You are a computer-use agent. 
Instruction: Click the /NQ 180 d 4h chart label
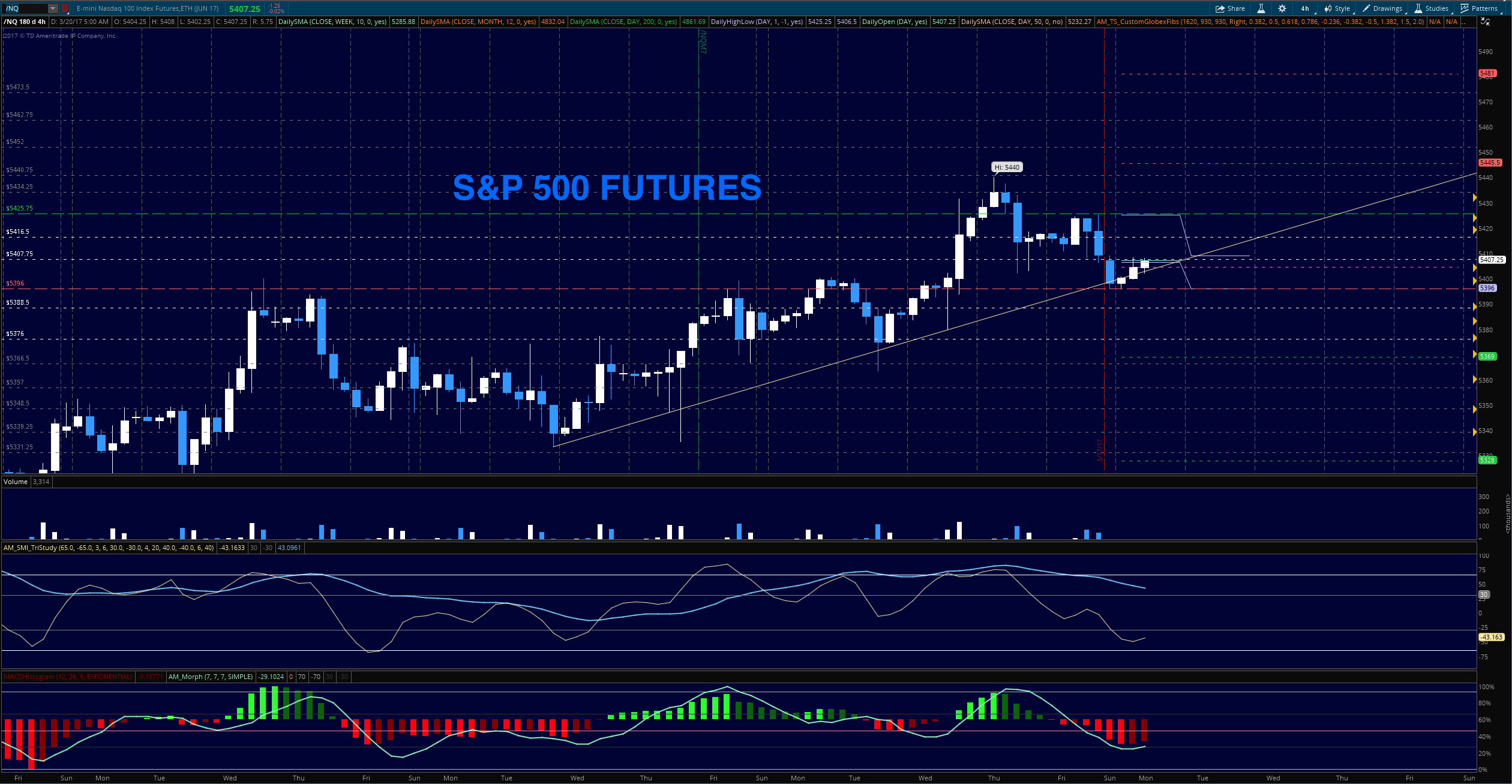(x=25, y=22)
